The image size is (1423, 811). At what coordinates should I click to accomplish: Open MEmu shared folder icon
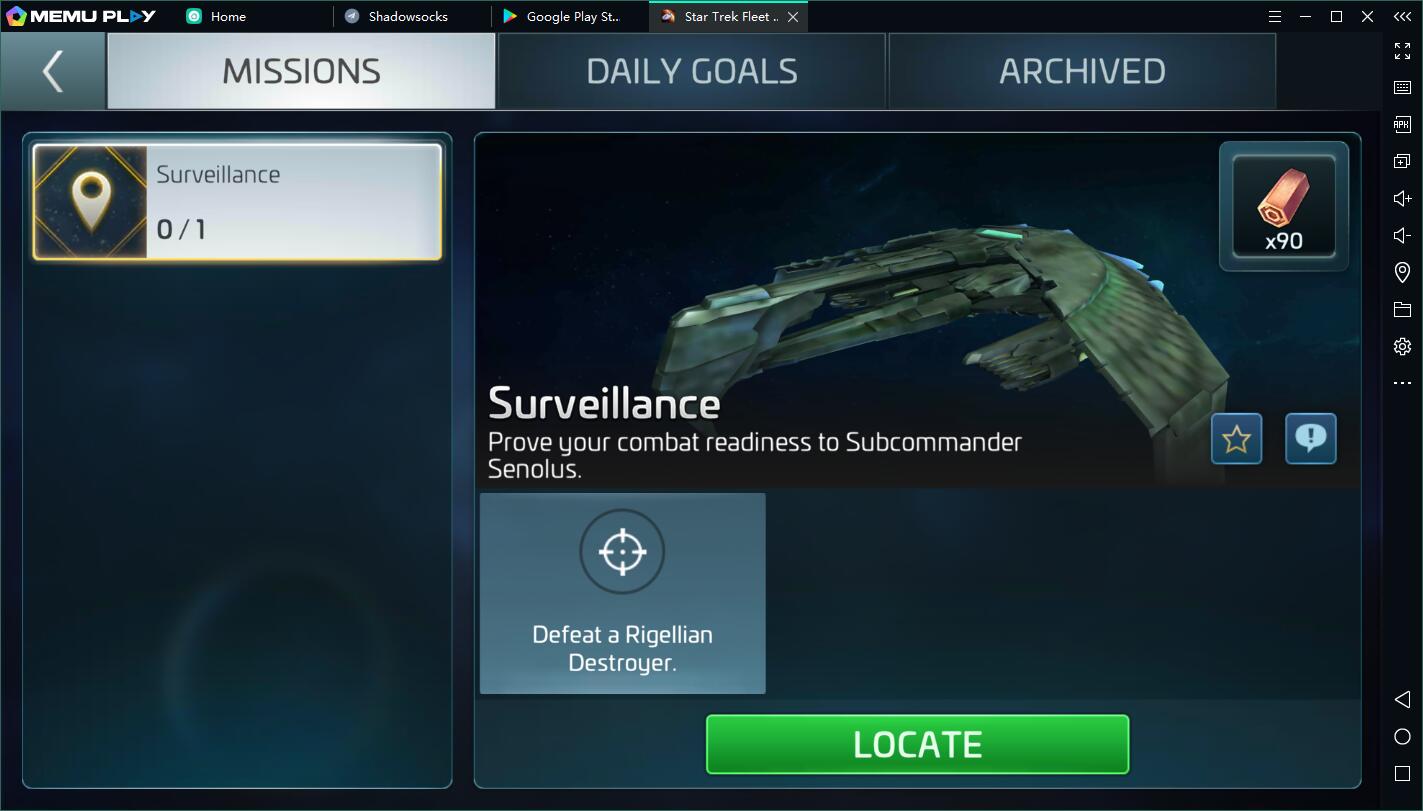(1402, 310)
